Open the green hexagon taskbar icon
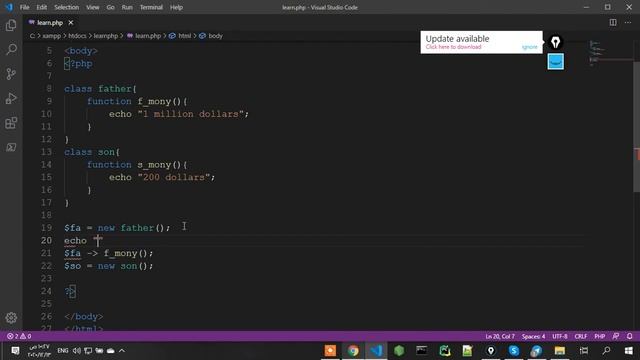 coord(399,351)
